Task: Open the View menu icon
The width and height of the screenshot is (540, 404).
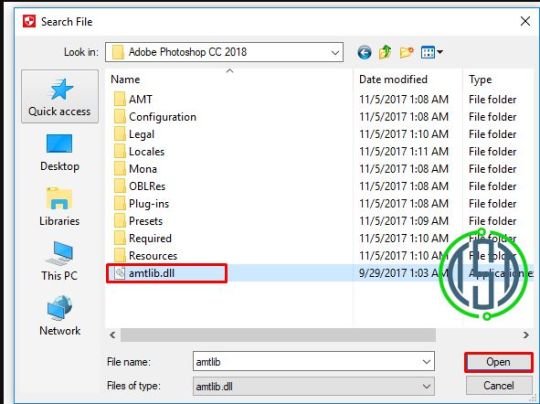Action: point(428,53)
